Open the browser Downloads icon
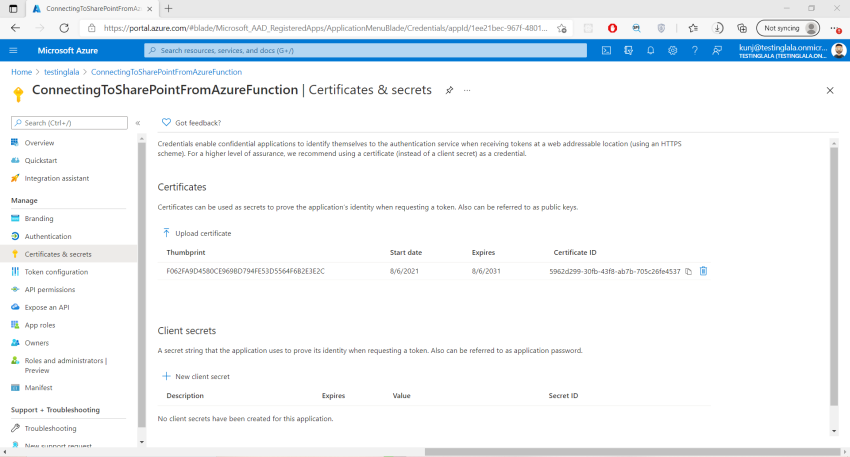 718,28
